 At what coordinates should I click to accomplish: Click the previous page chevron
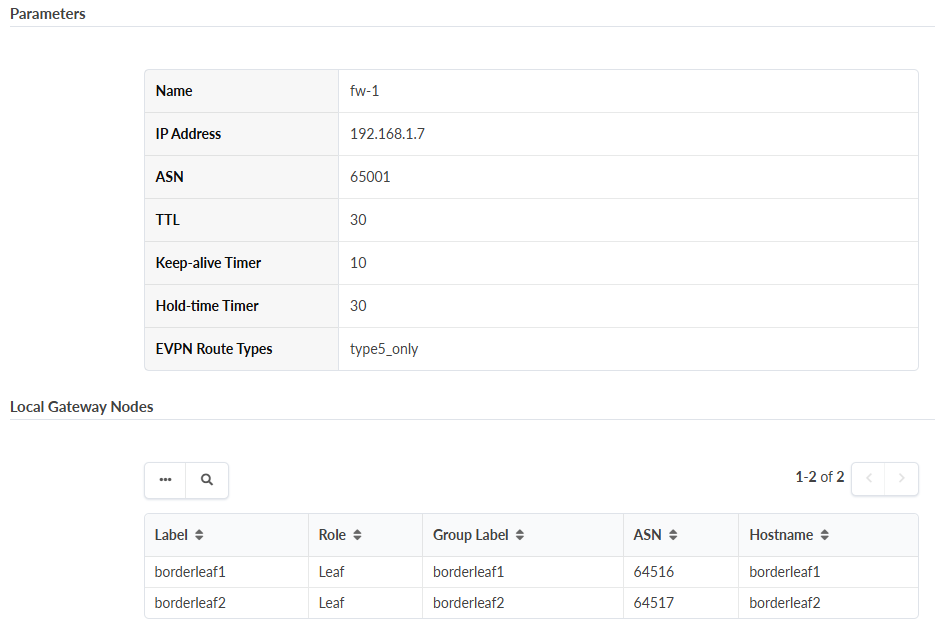868,478
